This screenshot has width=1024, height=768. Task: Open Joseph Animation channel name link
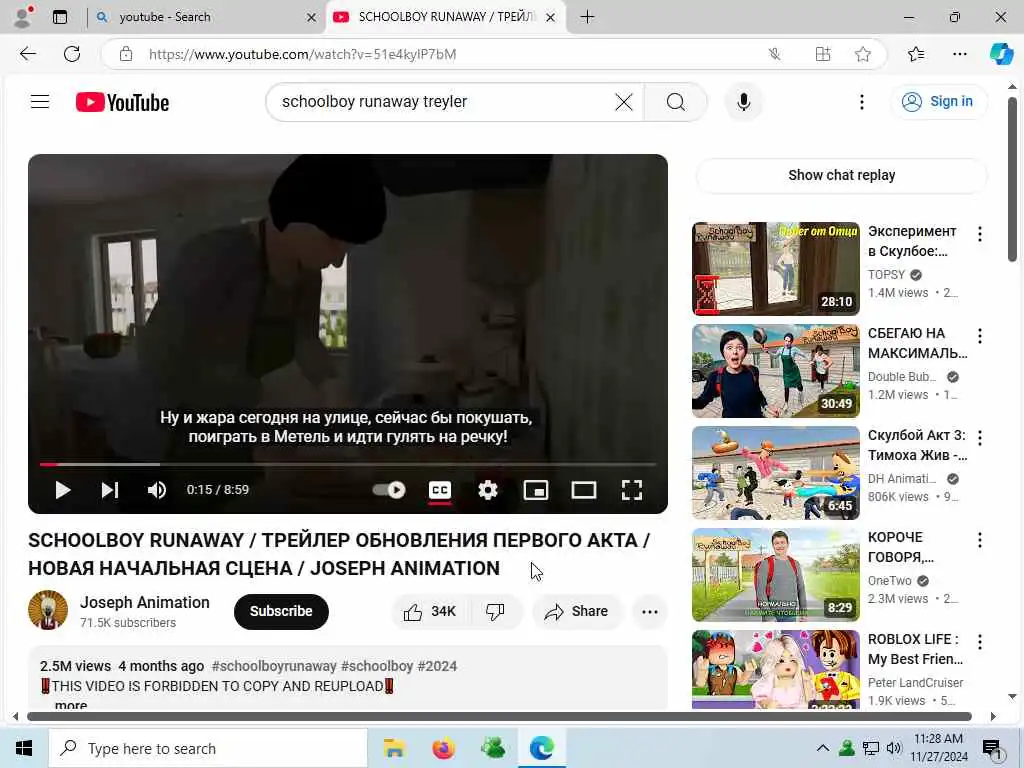(144, 602)
